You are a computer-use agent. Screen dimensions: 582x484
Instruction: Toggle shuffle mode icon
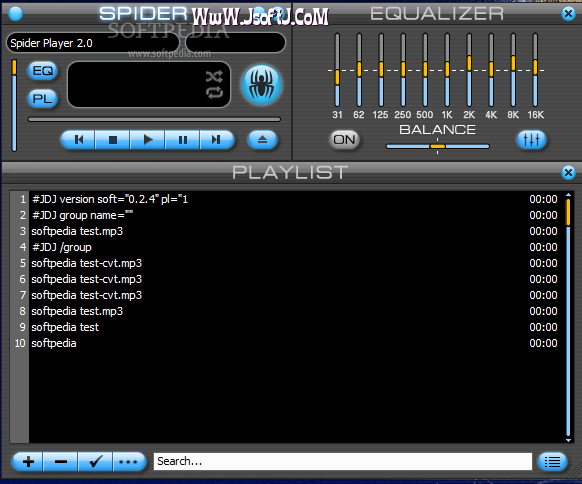click(214, 76)
